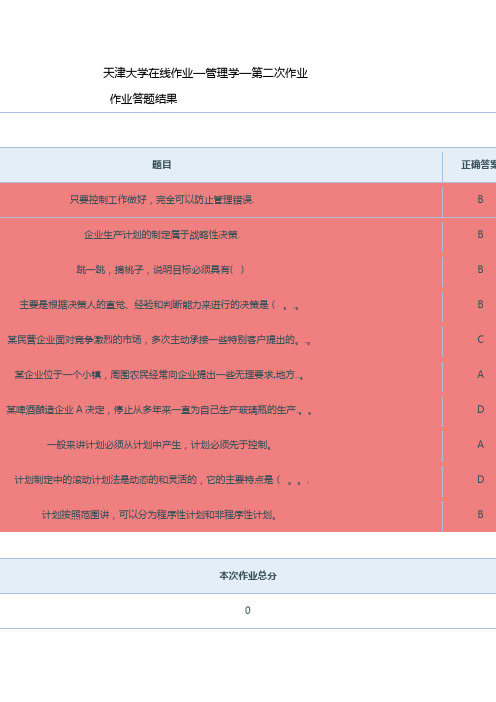Select question 只要控制工作做好，完全可以防止管理错误

coord(162,200)
